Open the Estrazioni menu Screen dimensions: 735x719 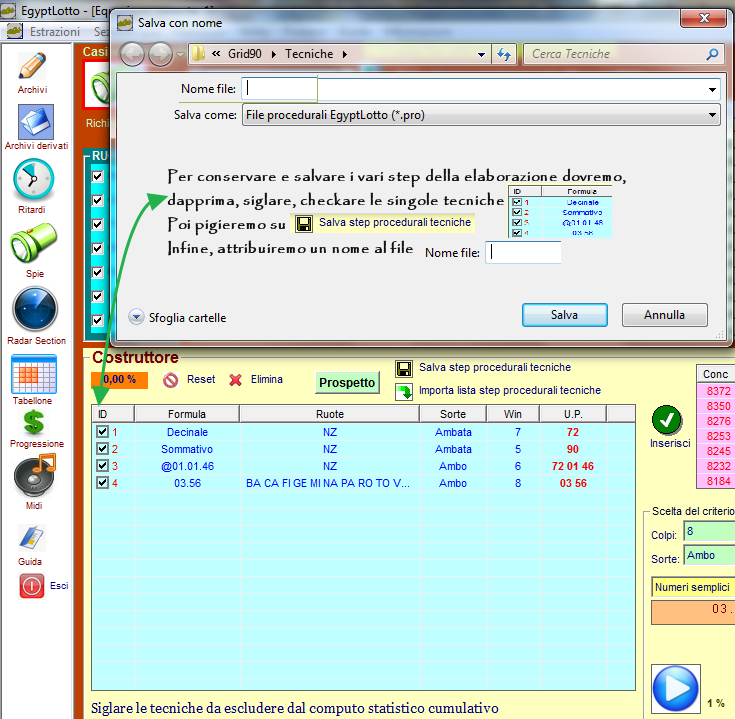point(55,32)
